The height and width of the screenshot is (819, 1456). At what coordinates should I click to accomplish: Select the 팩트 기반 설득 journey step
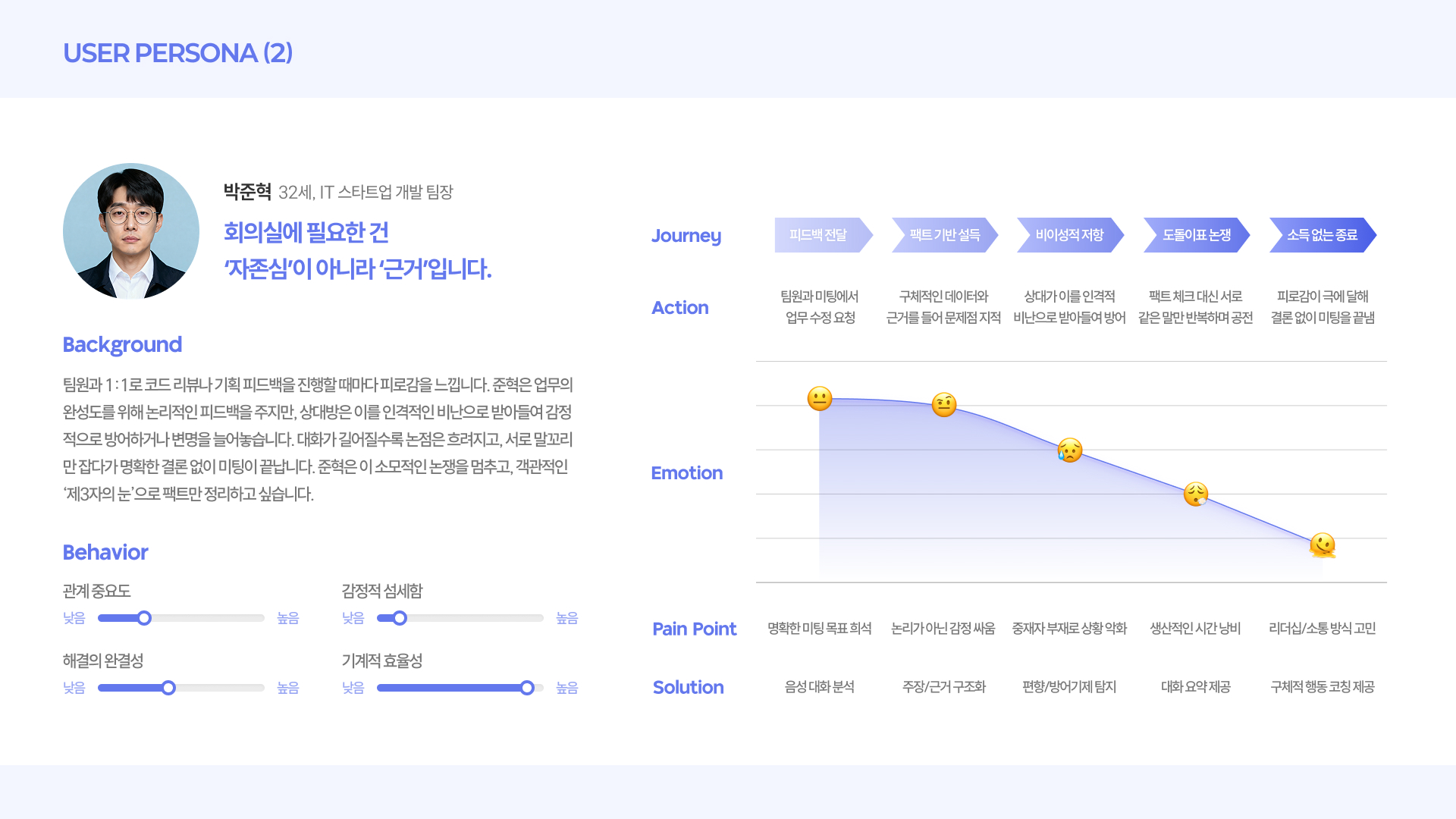[x=944, y=235]
